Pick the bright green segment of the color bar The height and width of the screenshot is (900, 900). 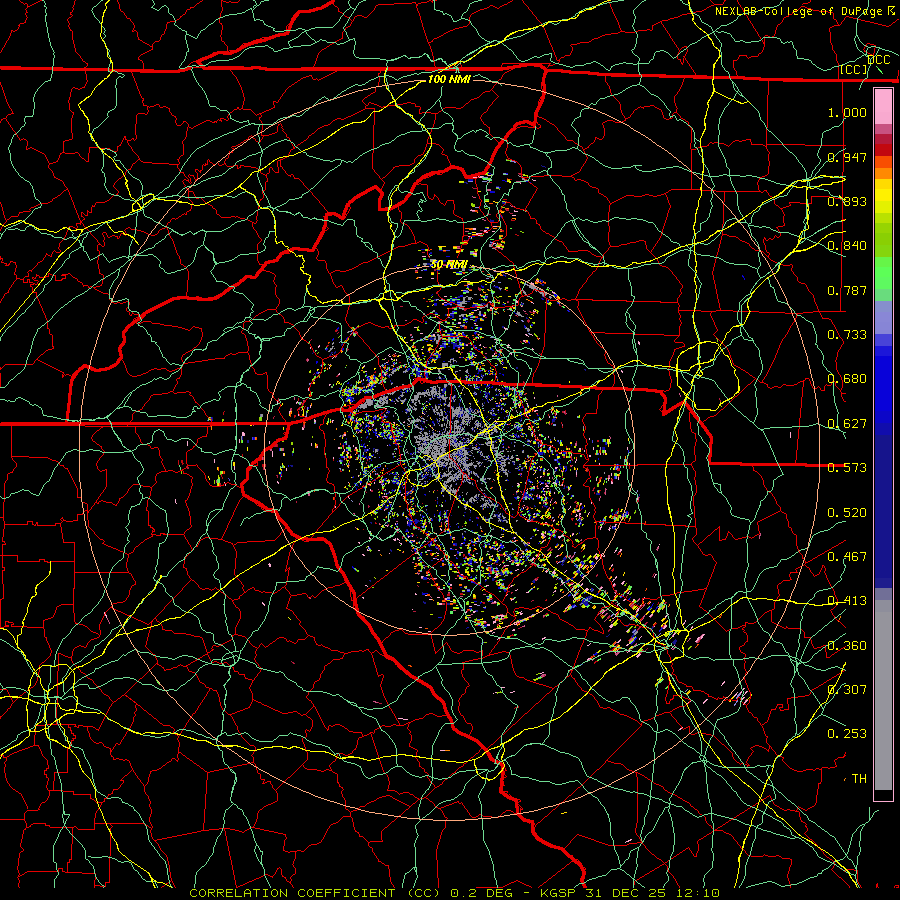883,274
